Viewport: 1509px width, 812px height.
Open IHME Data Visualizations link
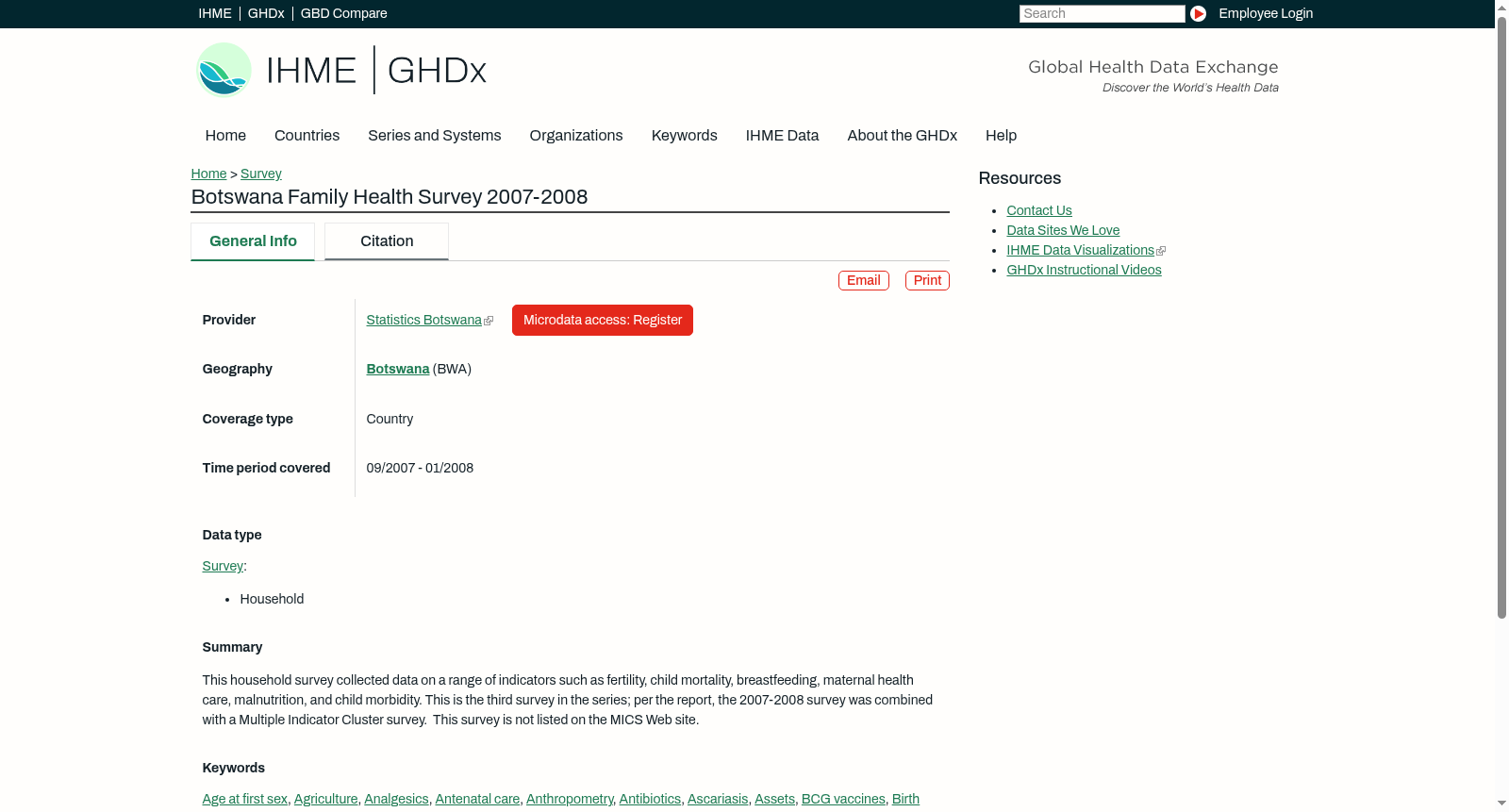[x=1080, y=250]
